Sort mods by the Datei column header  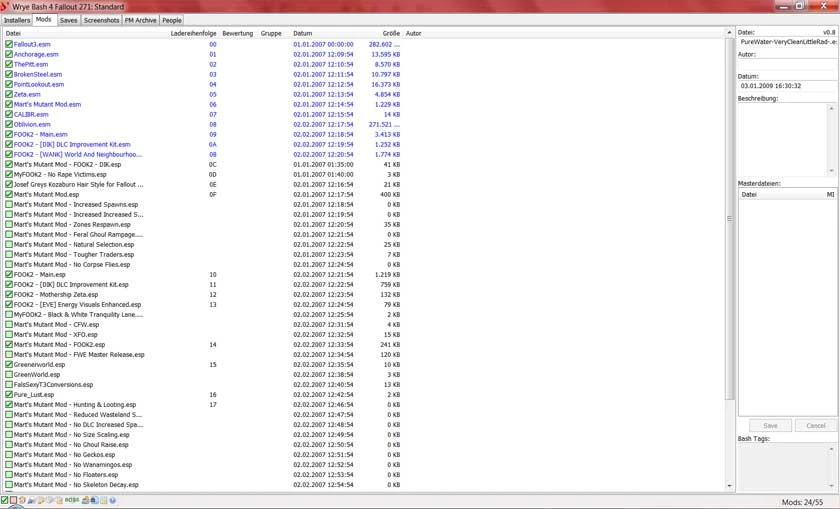[x=86, y=33]
